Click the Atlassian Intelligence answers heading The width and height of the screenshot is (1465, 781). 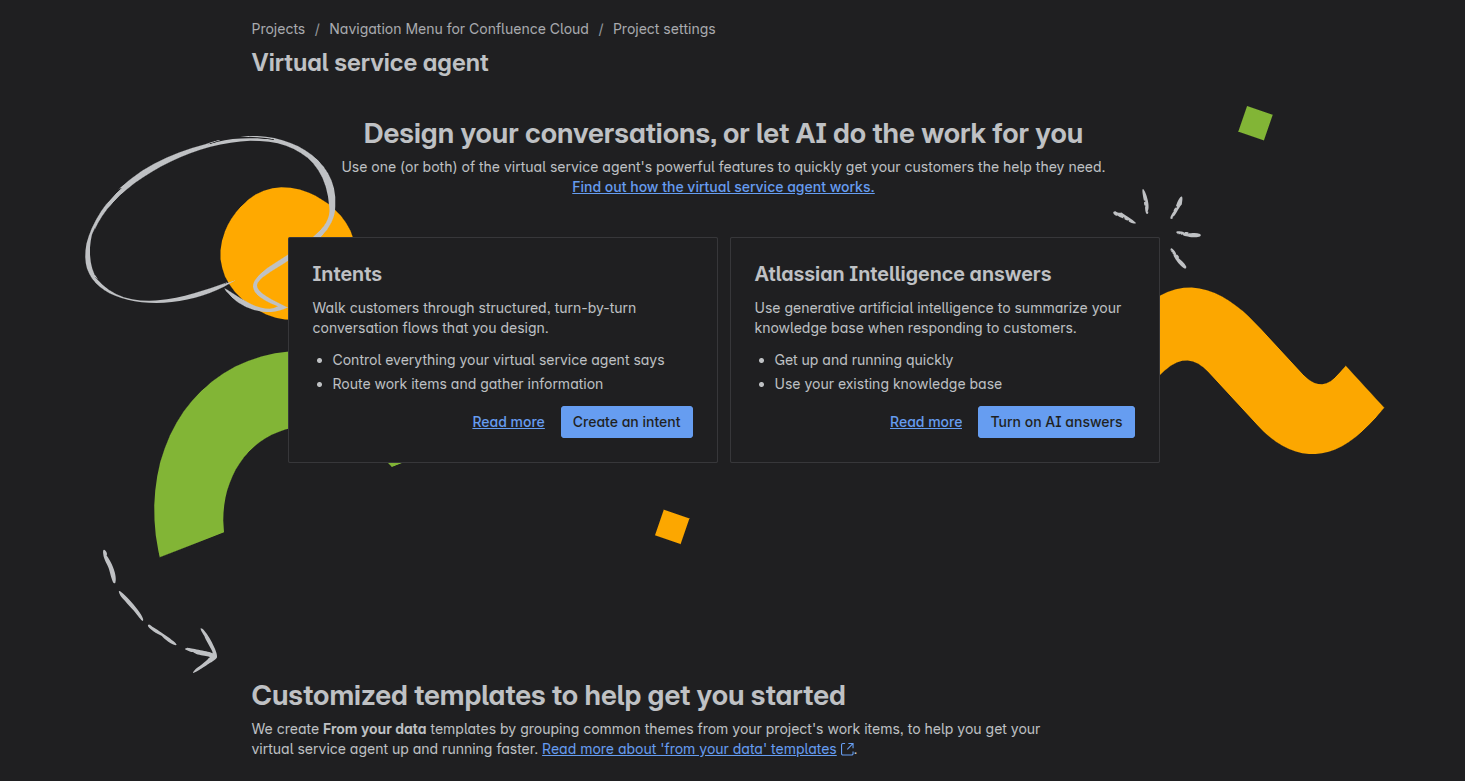(x=903, y=274)
